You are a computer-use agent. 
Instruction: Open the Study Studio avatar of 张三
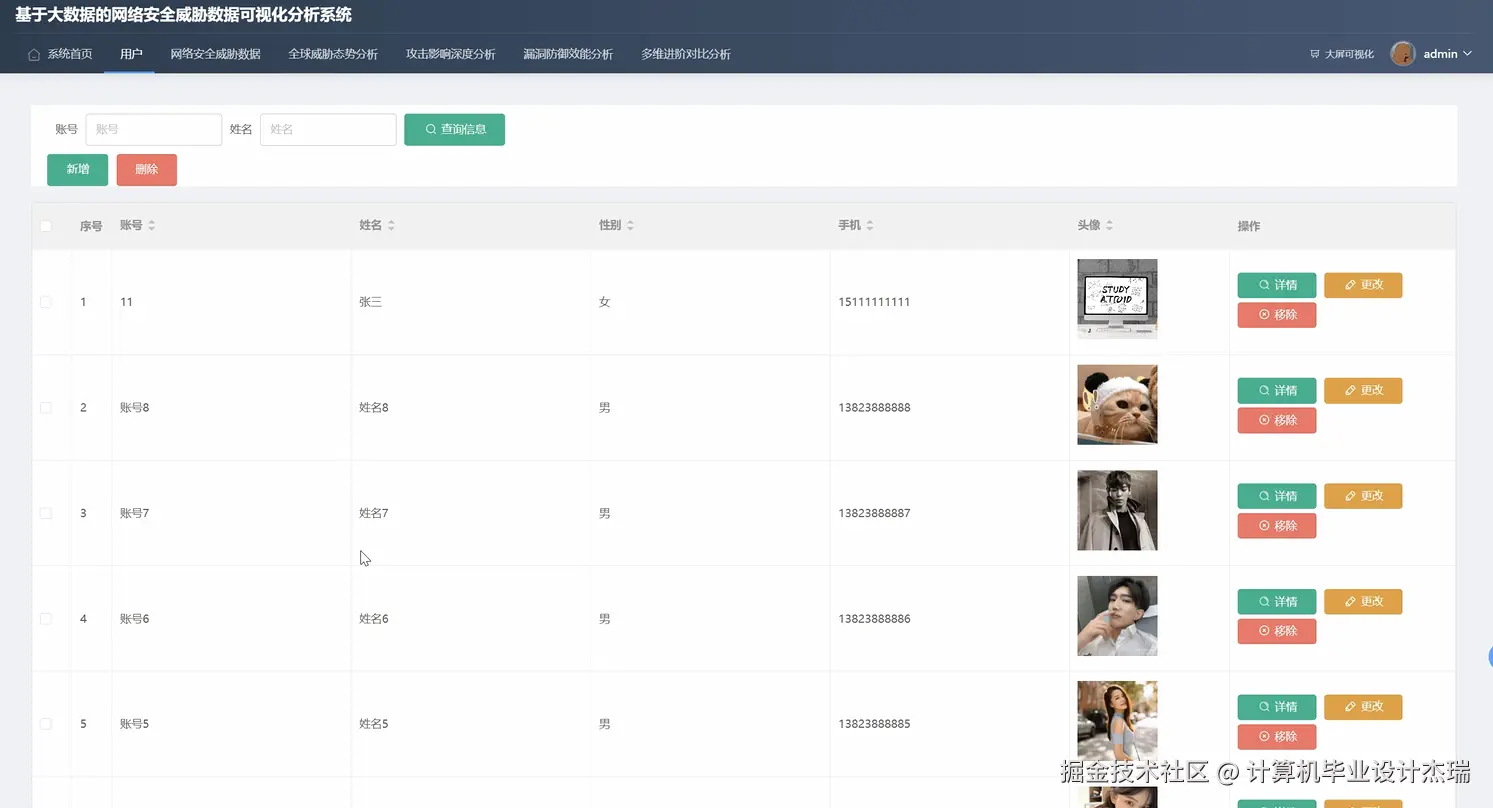point(1117,299)
